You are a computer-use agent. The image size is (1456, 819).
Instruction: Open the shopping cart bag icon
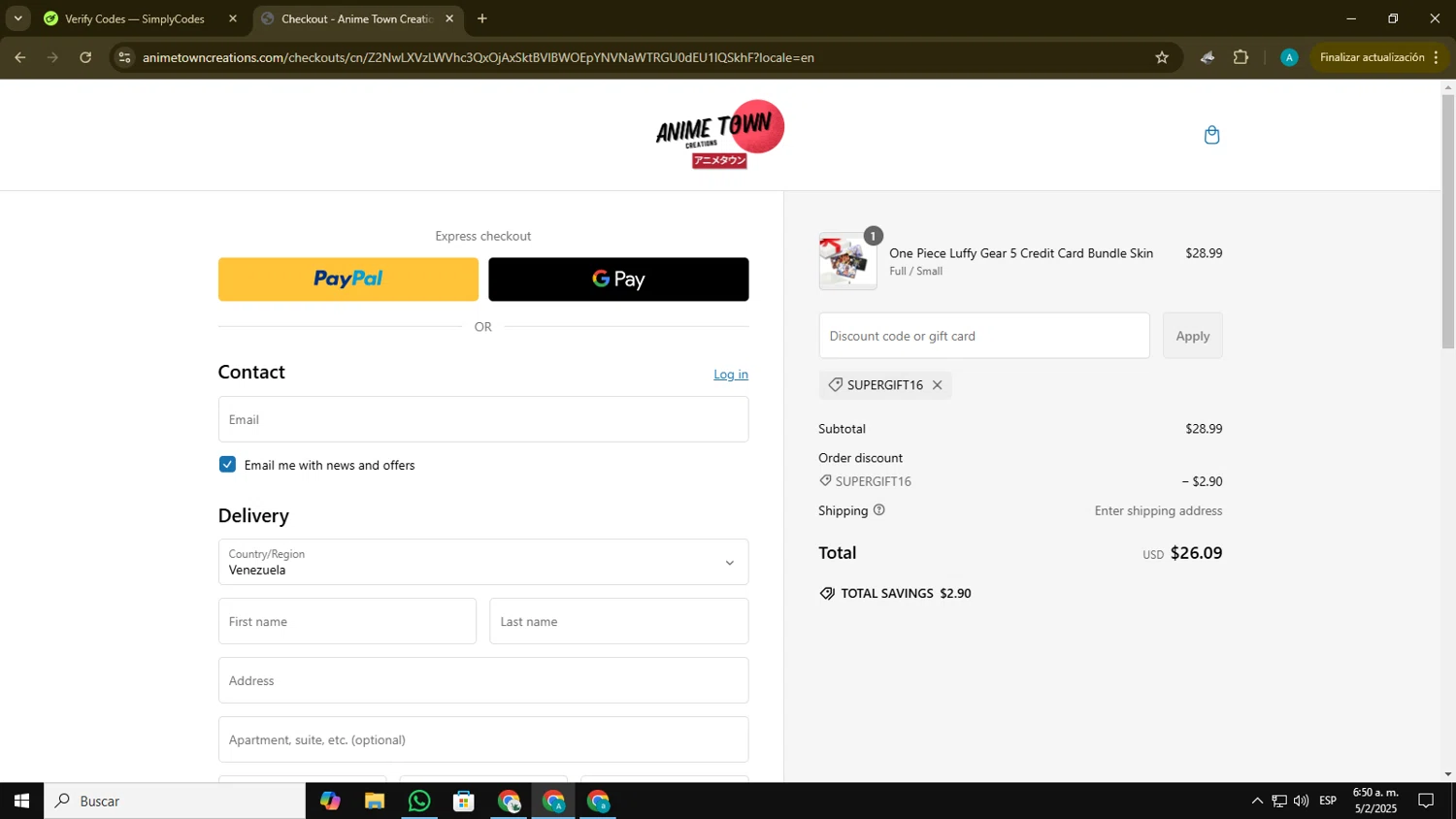click(x=1211, y=135)
